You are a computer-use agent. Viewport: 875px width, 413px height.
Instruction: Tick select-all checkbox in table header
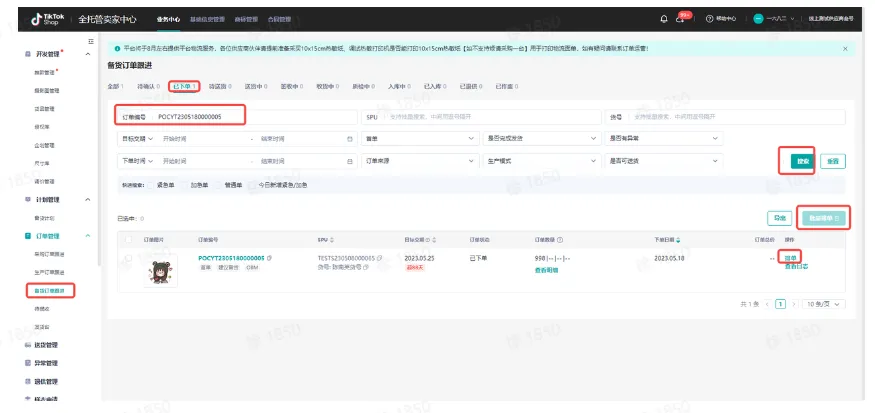(x=129, y=239)
